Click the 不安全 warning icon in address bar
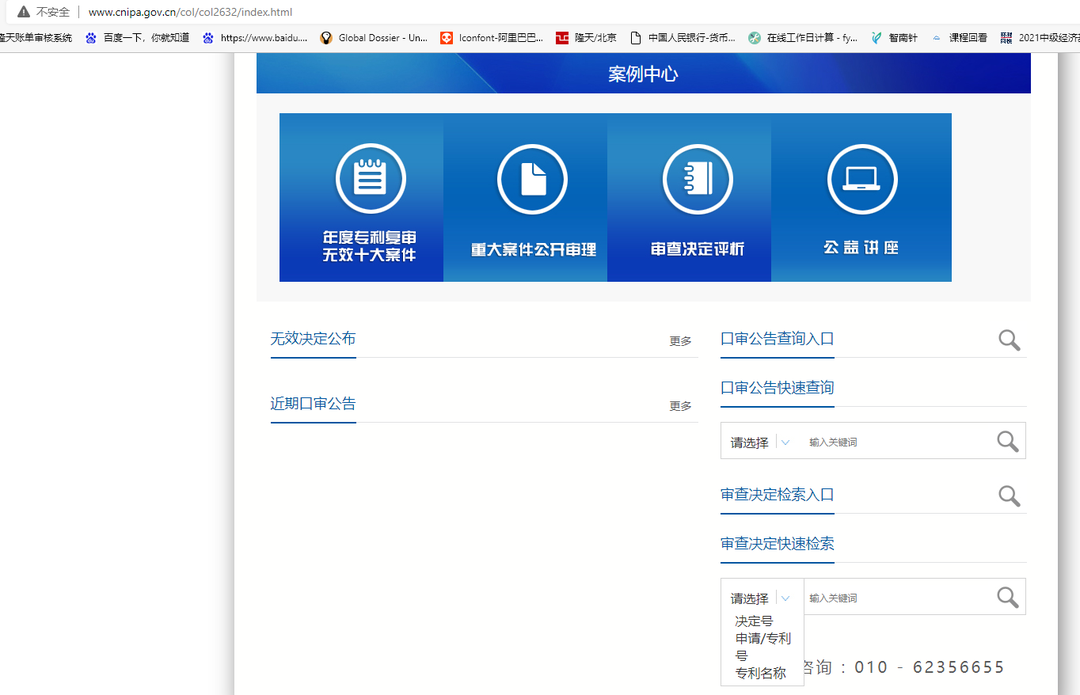 point(21,12)
